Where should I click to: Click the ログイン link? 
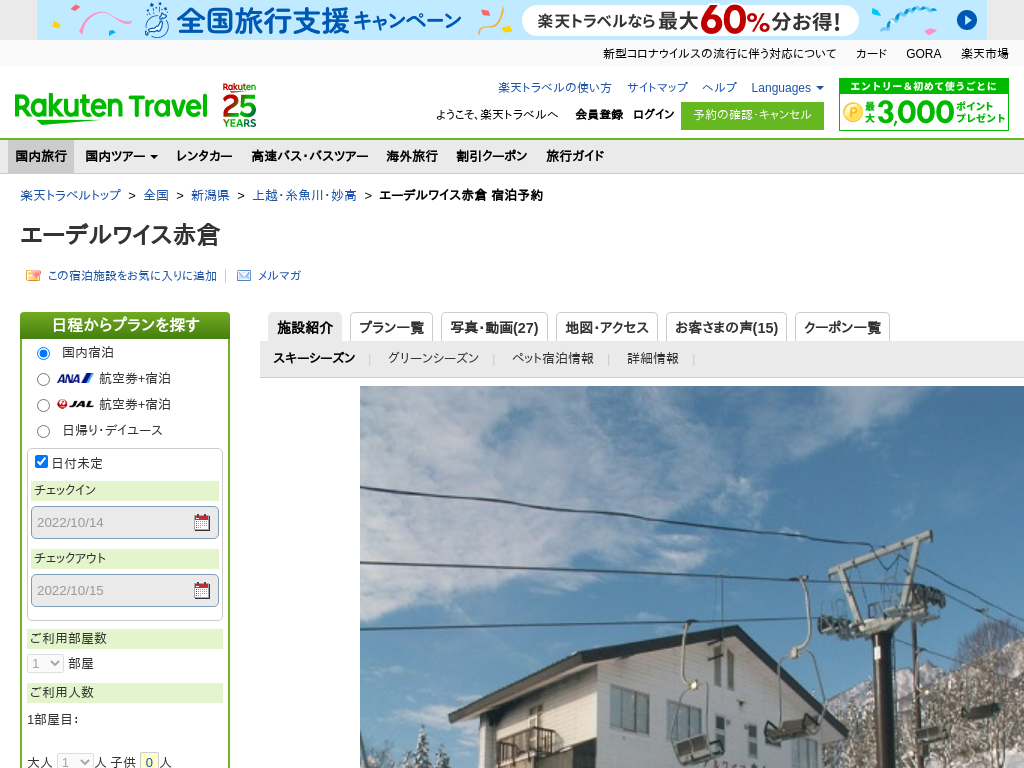pos(654,114)
